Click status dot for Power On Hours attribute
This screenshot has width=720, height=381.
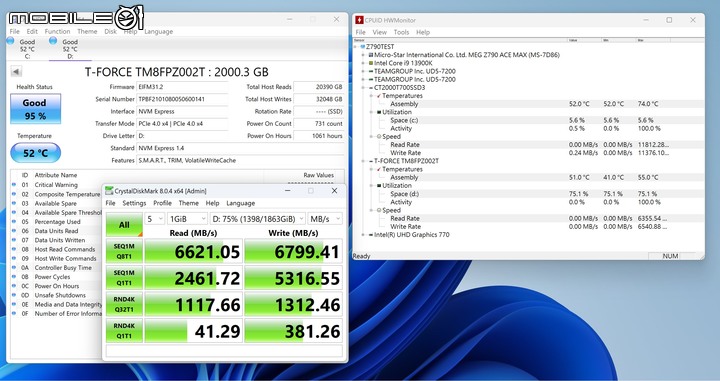(x=14, y=286)
